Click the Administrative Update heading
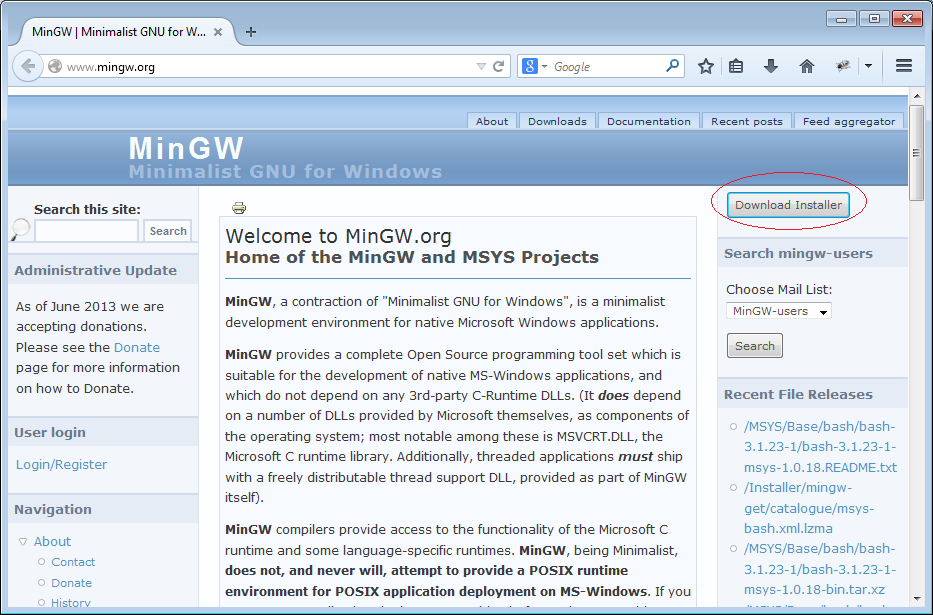 [95, 271]
